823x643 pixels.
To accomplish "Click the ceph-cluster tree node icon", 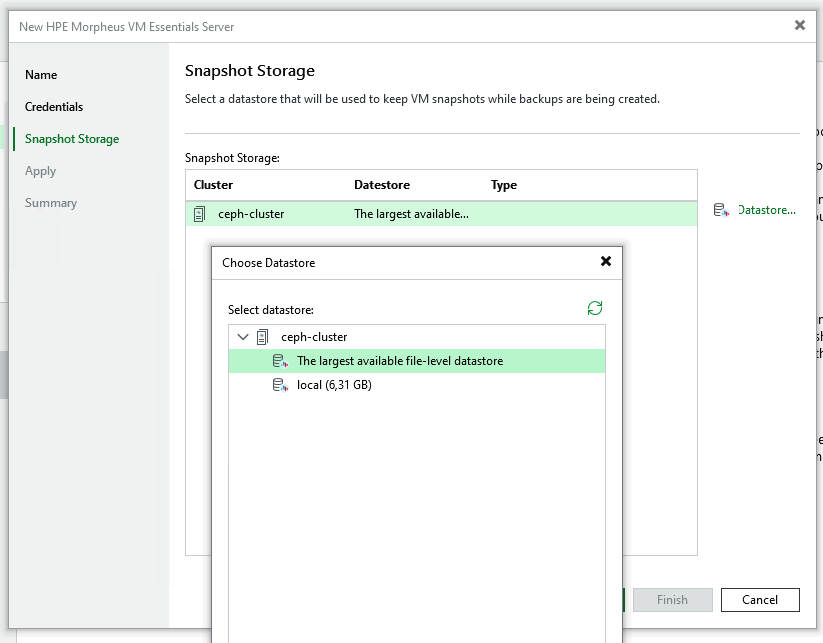I will 262,337.
